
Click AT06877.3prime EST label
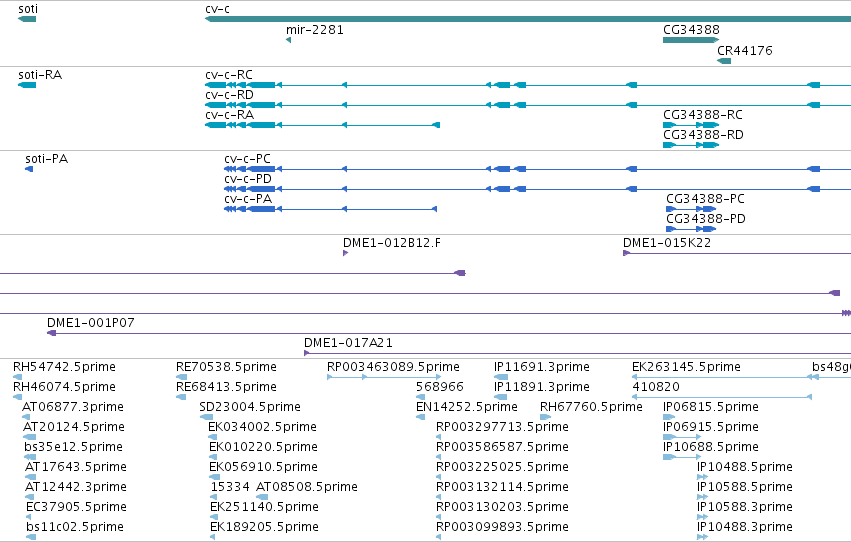click(x=73, y=407)
